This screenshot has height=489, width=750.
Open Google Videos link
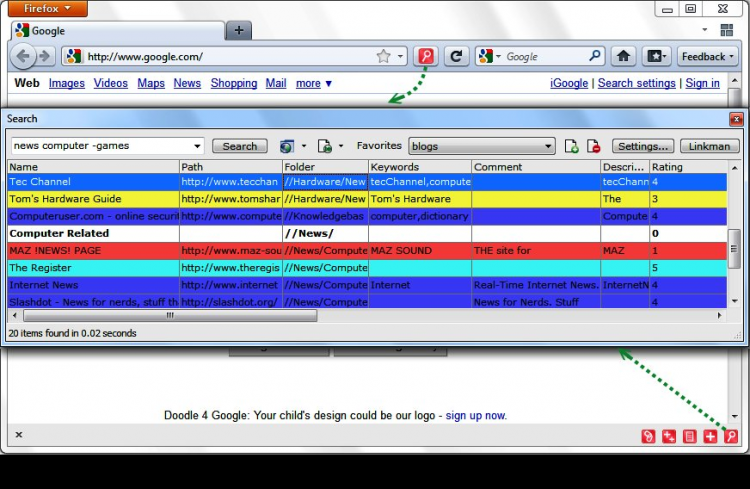coord(110,83)
